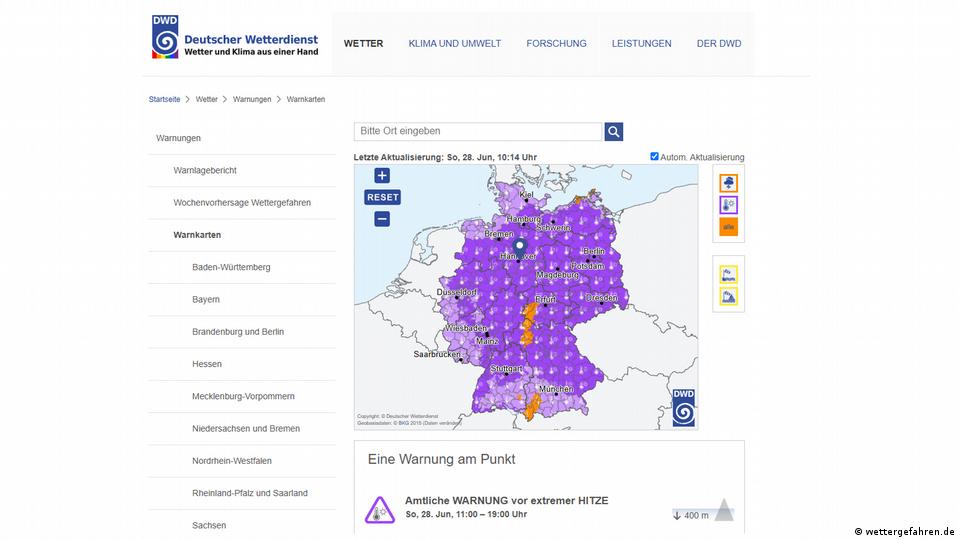This screenshot has width=960, height=540.
Task: Click the DWD logo on the map
Action: click(683, 407)
